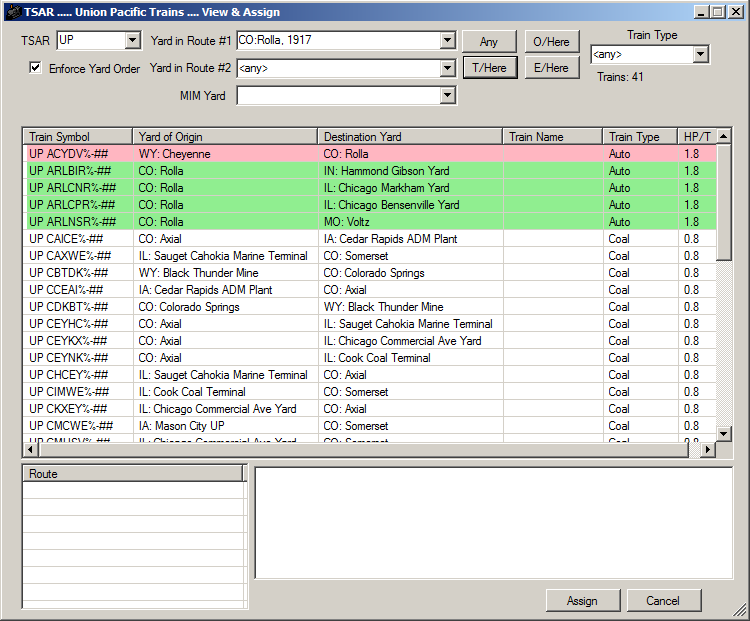Sort by Destination Yard column header
Image resolution: width=750 pixels, height=621 pixels.
click(410, 137)
